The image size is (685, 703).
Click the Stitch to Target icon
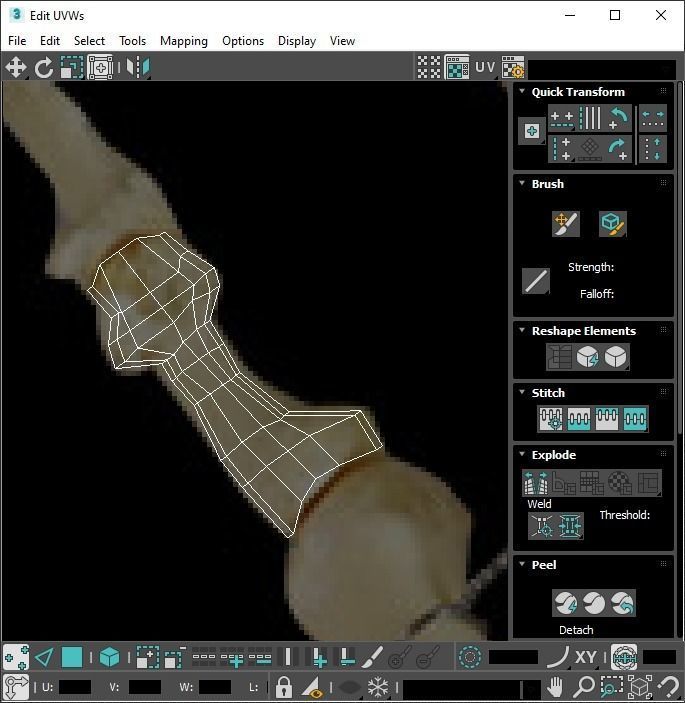[x=551, y=419]
